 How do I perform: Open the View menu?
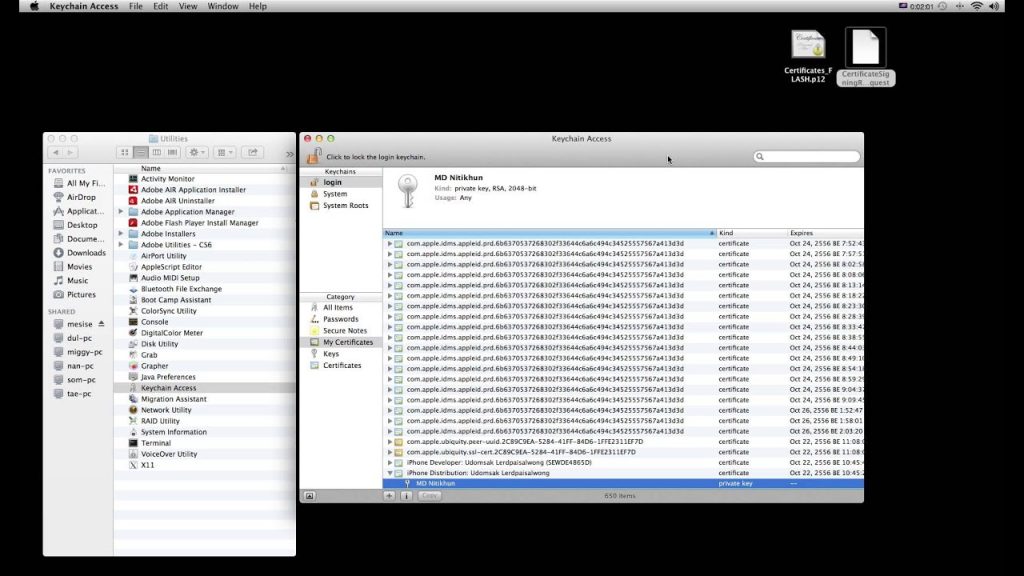(x=187, y=6)
